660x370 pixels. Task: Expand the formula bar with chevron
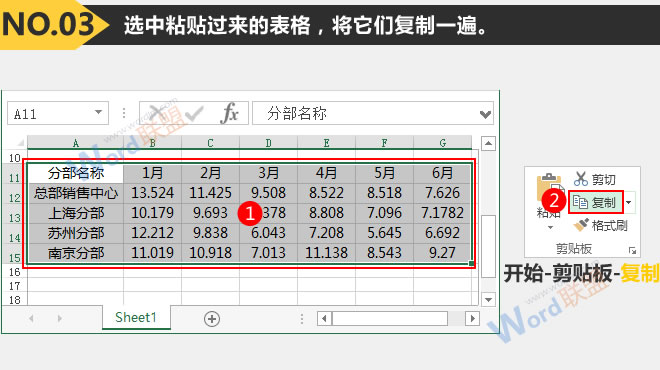485,114
